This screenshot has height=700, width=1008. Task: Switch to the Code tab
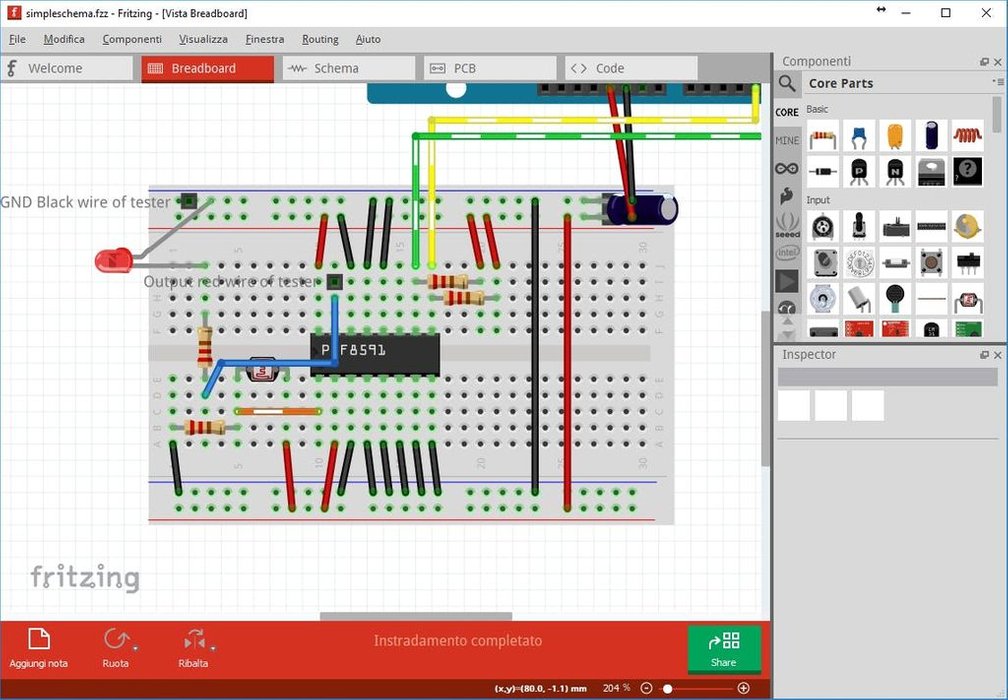click(631, 68)
